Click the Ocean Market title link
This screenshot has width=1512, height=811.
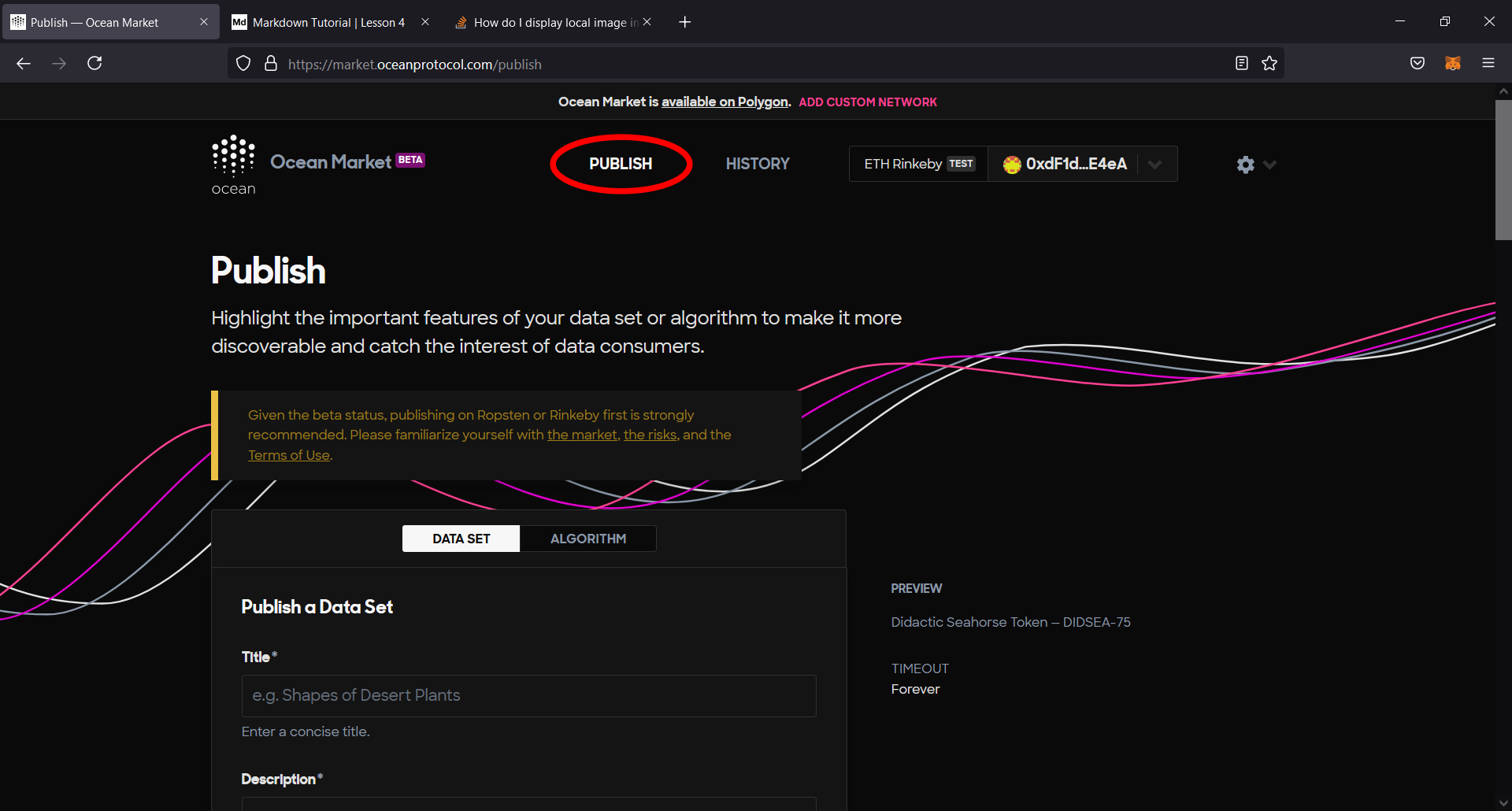coord(331,161)
